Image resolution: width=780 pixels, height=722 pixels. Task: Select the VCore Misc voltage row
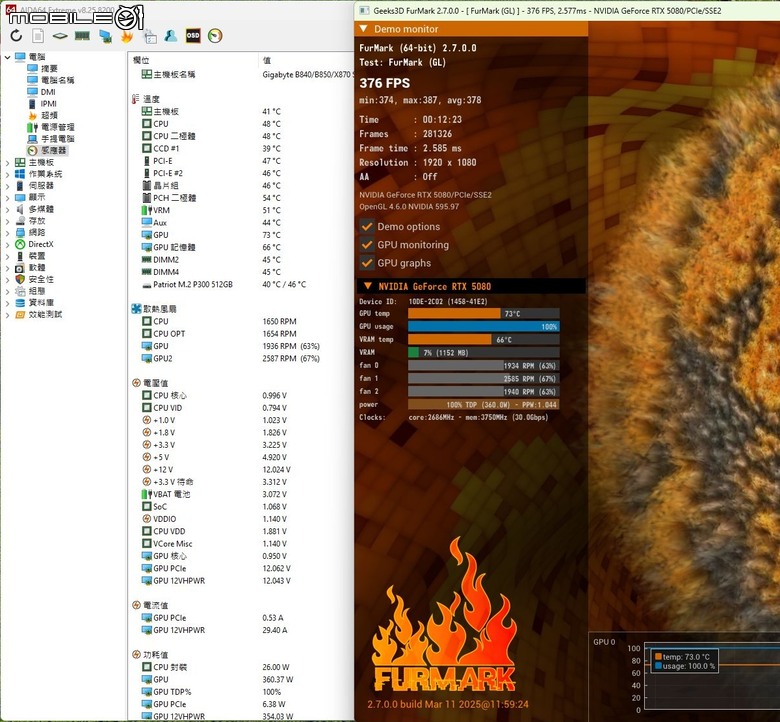point(241,543)
